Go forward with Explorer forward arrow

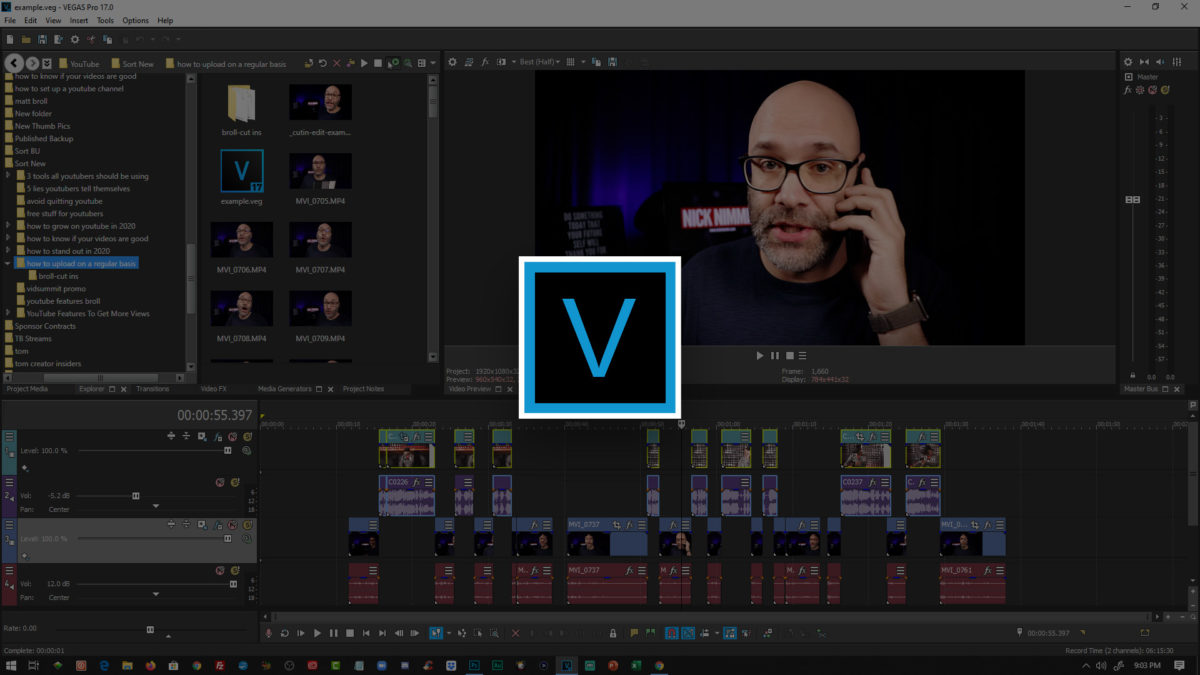tap(33, 63)
